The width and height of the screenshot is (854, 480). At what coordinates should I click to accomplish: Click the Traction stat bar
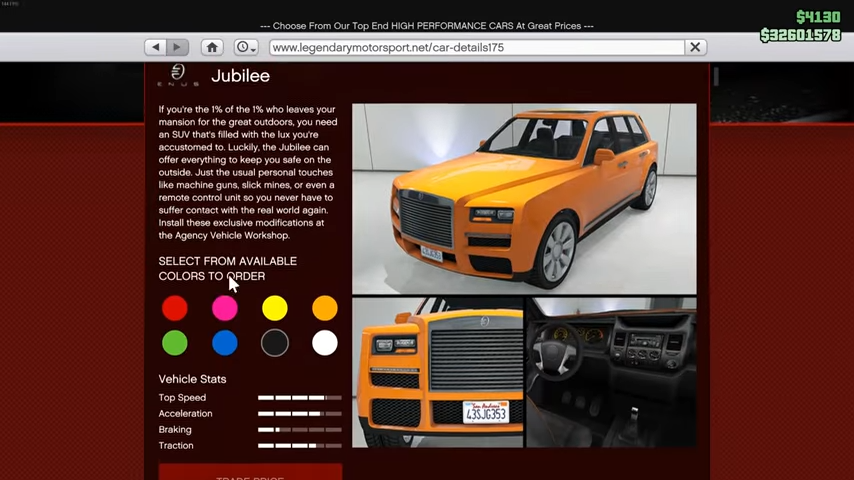pos(300,446)
